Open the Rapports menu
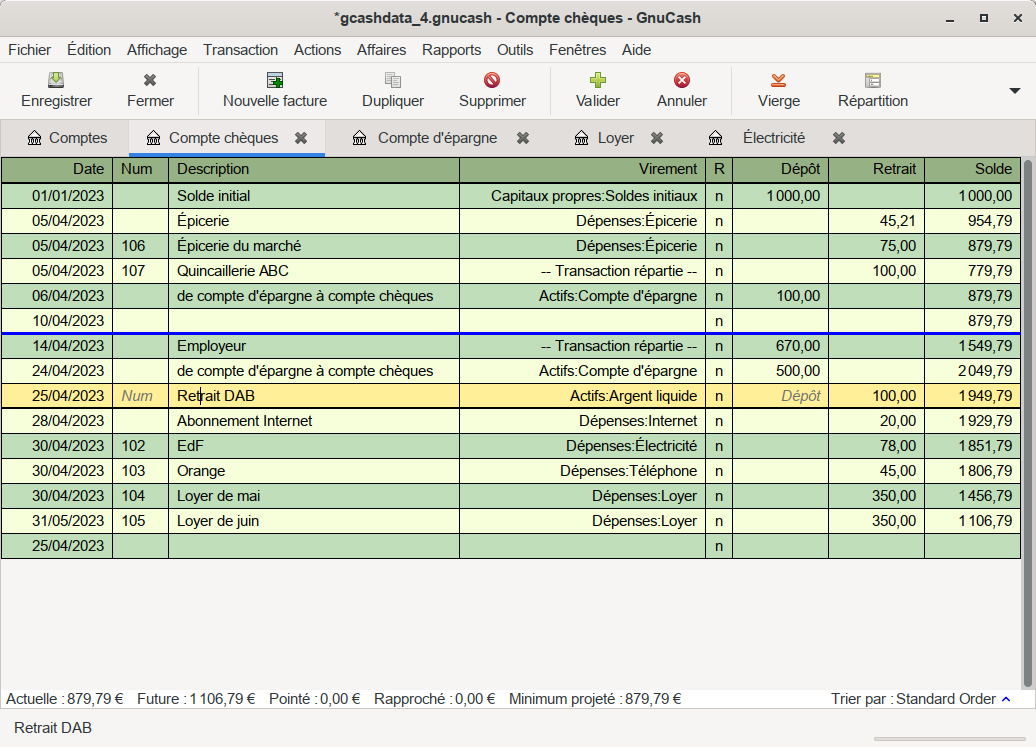The width and height of the screenshot is (1036, 747). click(451, 50)
